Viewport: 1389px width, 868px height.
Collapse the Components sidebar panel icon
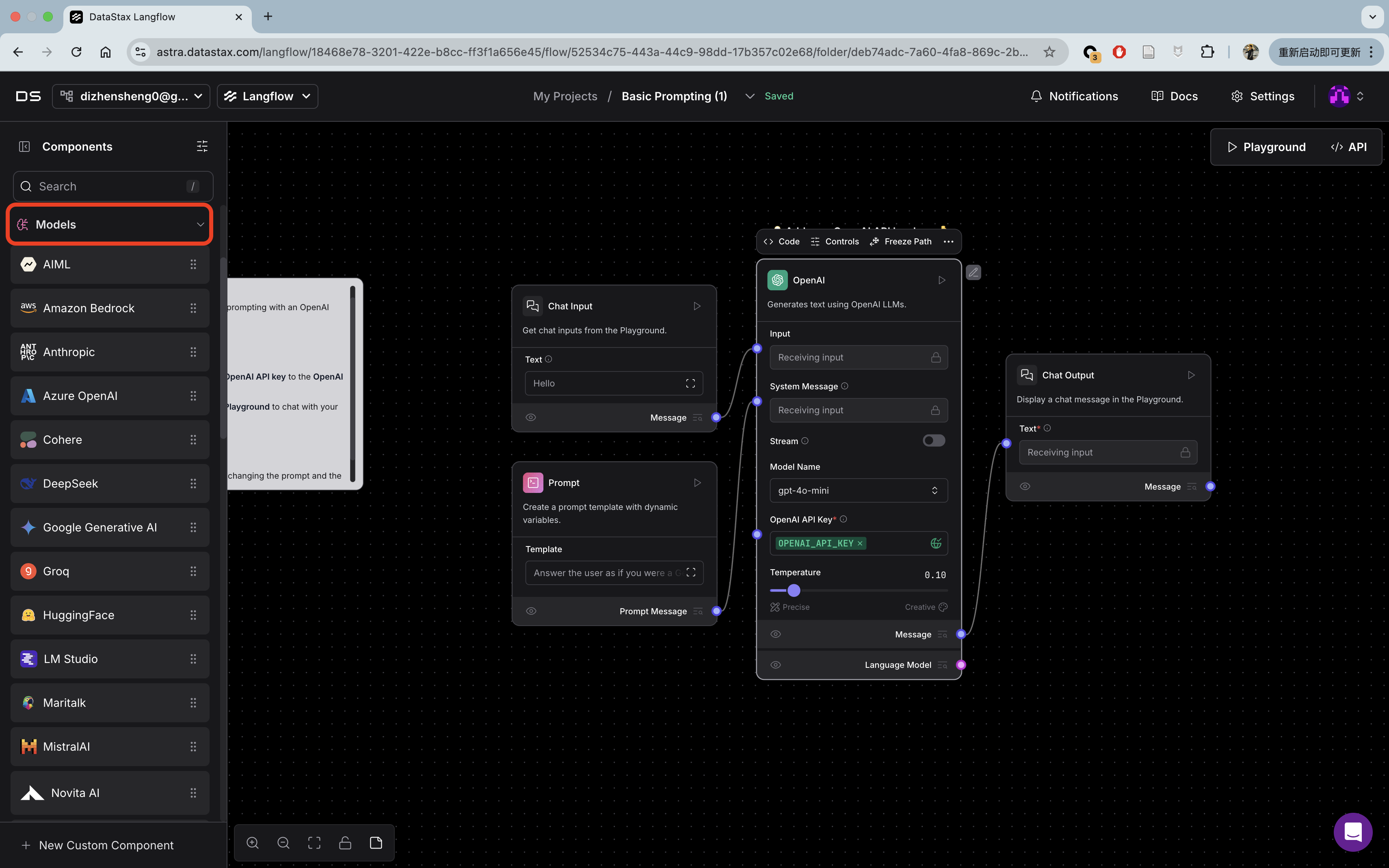pos(24,147)
